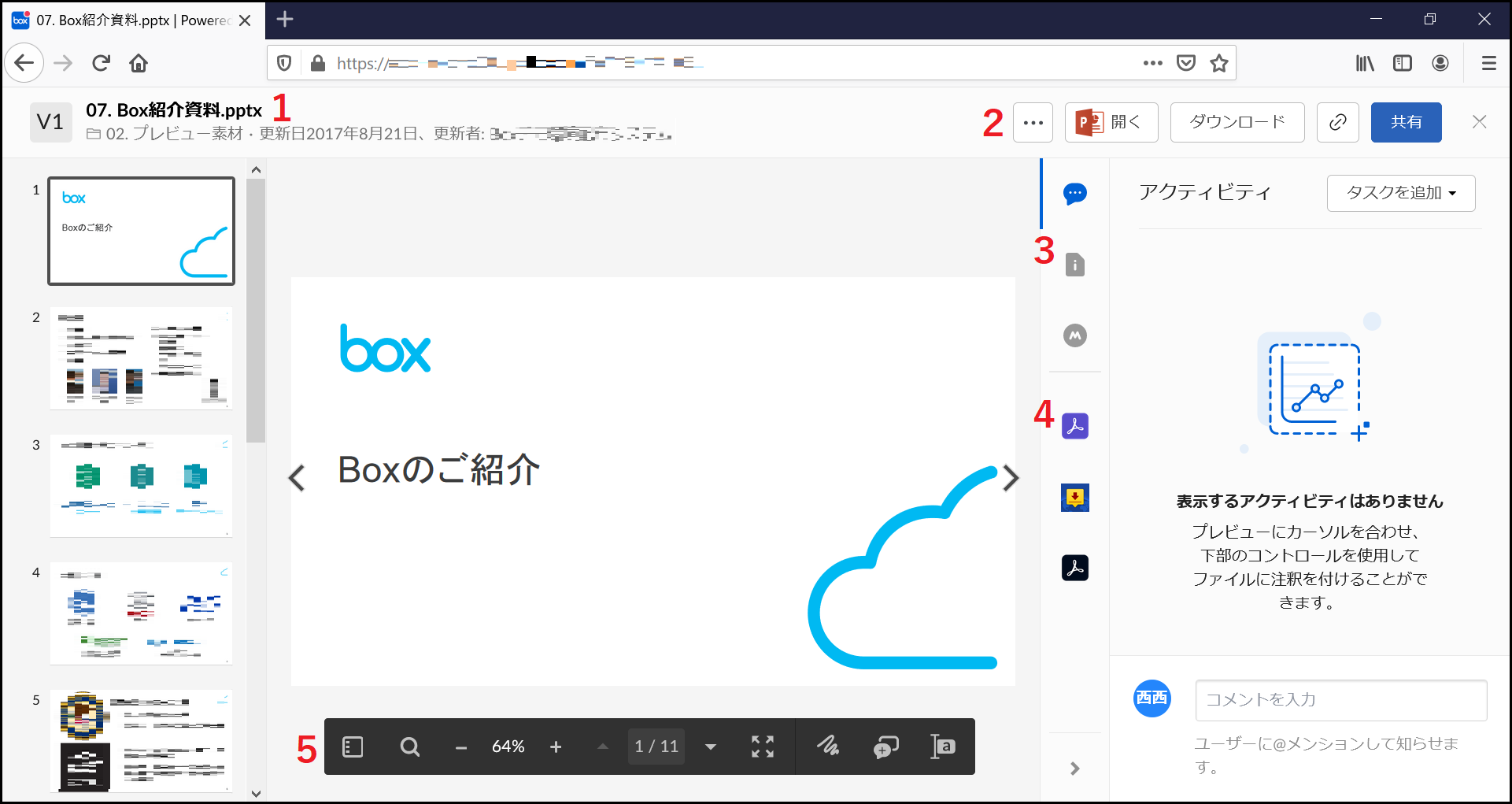
Task: Launch the purple Adobe integration icon
Action: tap(1075, 426)
